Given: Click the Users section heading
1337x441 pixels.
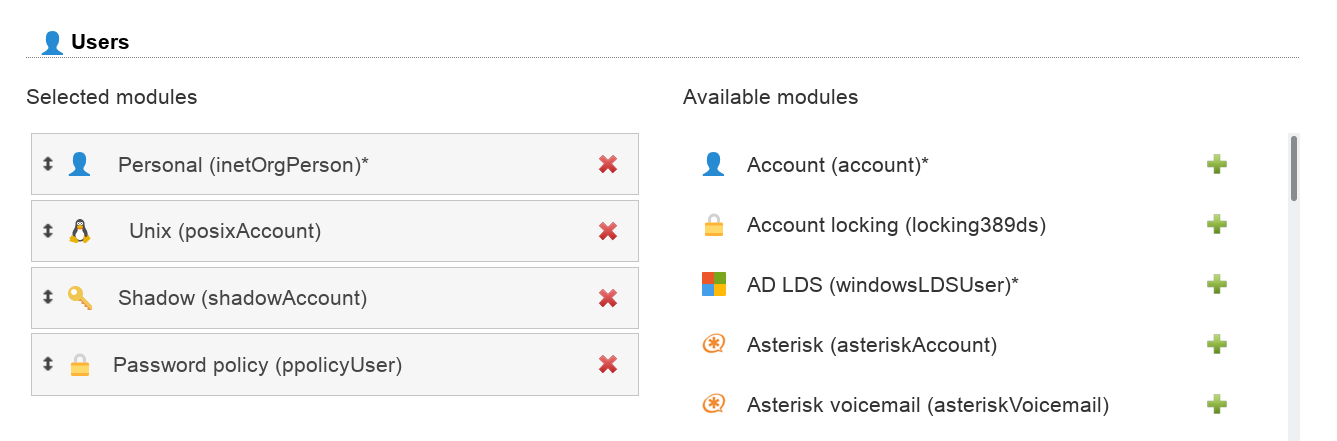Looking at the screenshot, I should pos(99,42).
